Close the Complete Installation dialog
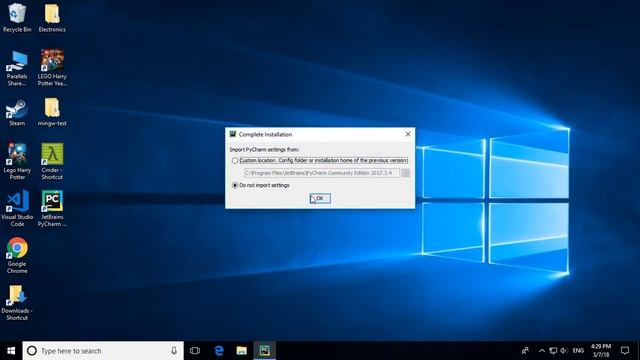640x360 pixels. click(408, 134)
